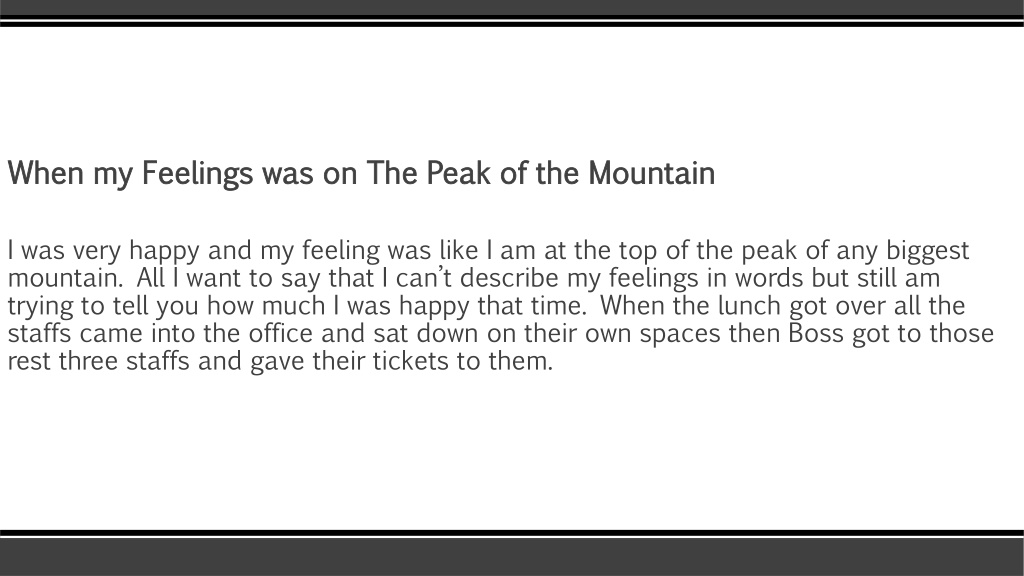1024x576 pixels.
Task: Click the dark gray bar at the bottom of slide
Action: [x=512, y=557]
